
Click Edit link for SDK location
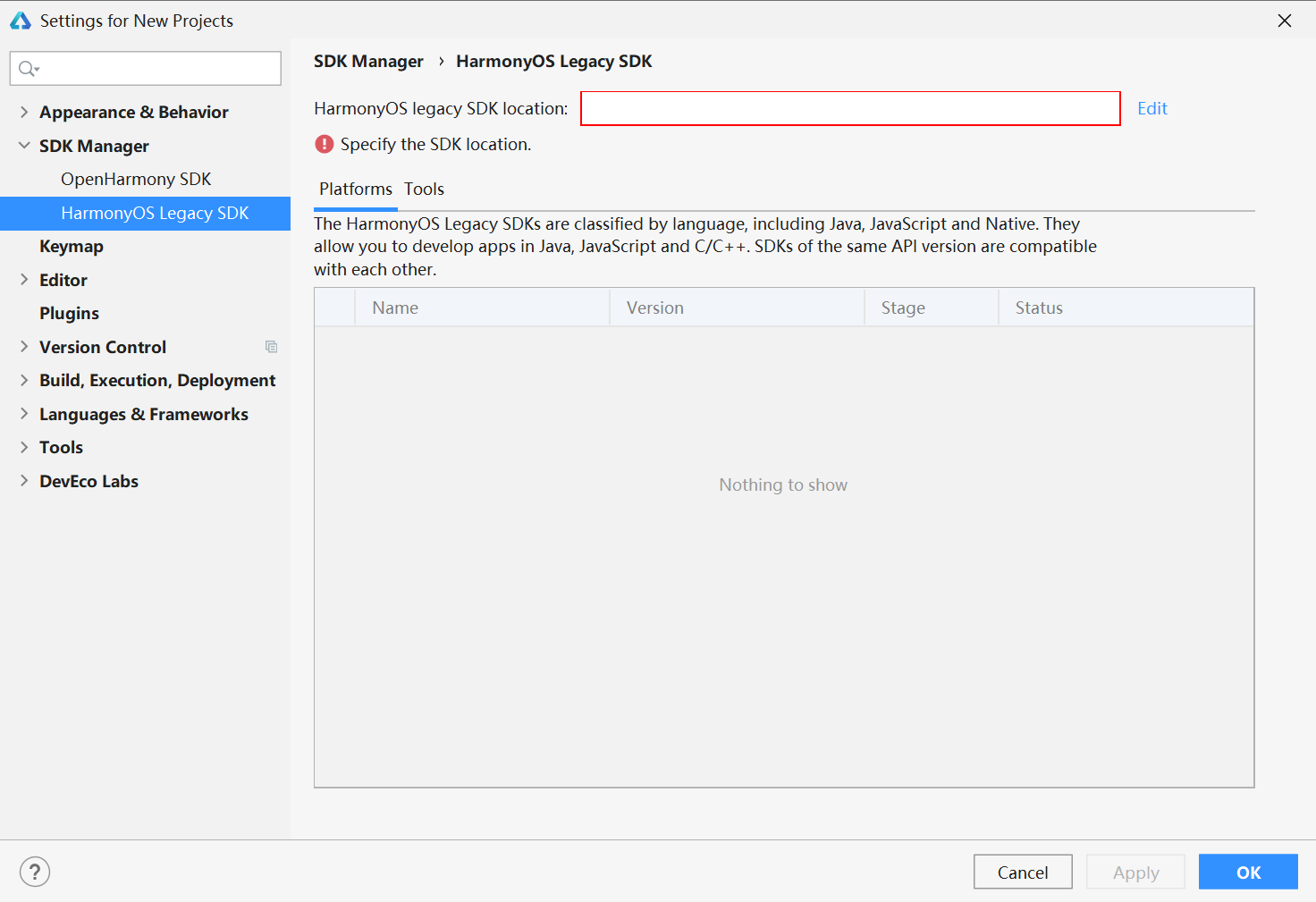pyautogui.click(x=1152, y=108)
